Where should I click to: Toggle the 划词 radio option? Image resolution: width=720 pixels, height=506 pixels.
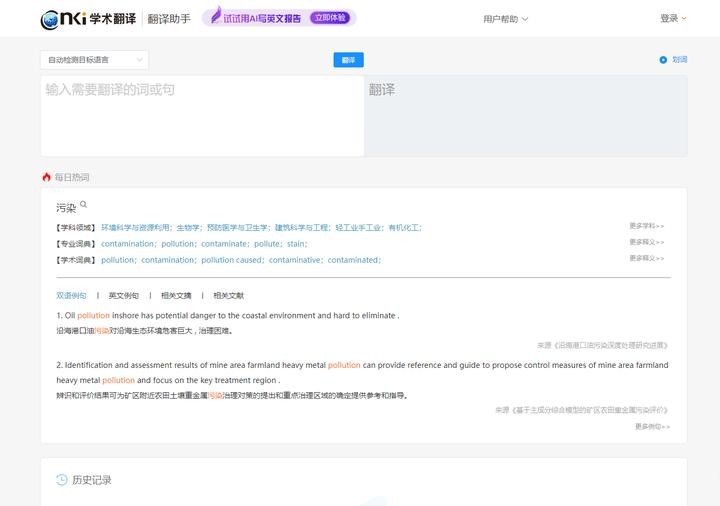pos(663,60)
